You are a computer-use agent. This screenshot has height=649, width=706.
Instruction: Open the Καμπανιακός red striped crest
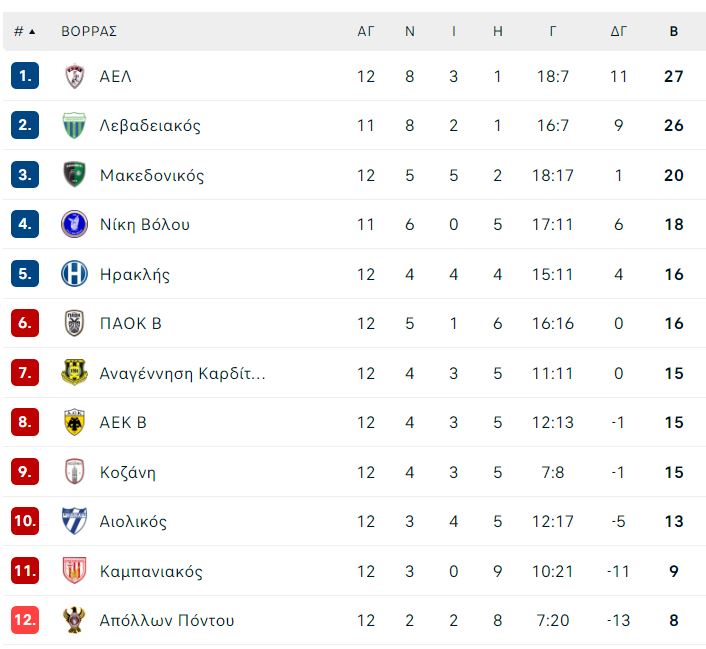pos(74,571)
